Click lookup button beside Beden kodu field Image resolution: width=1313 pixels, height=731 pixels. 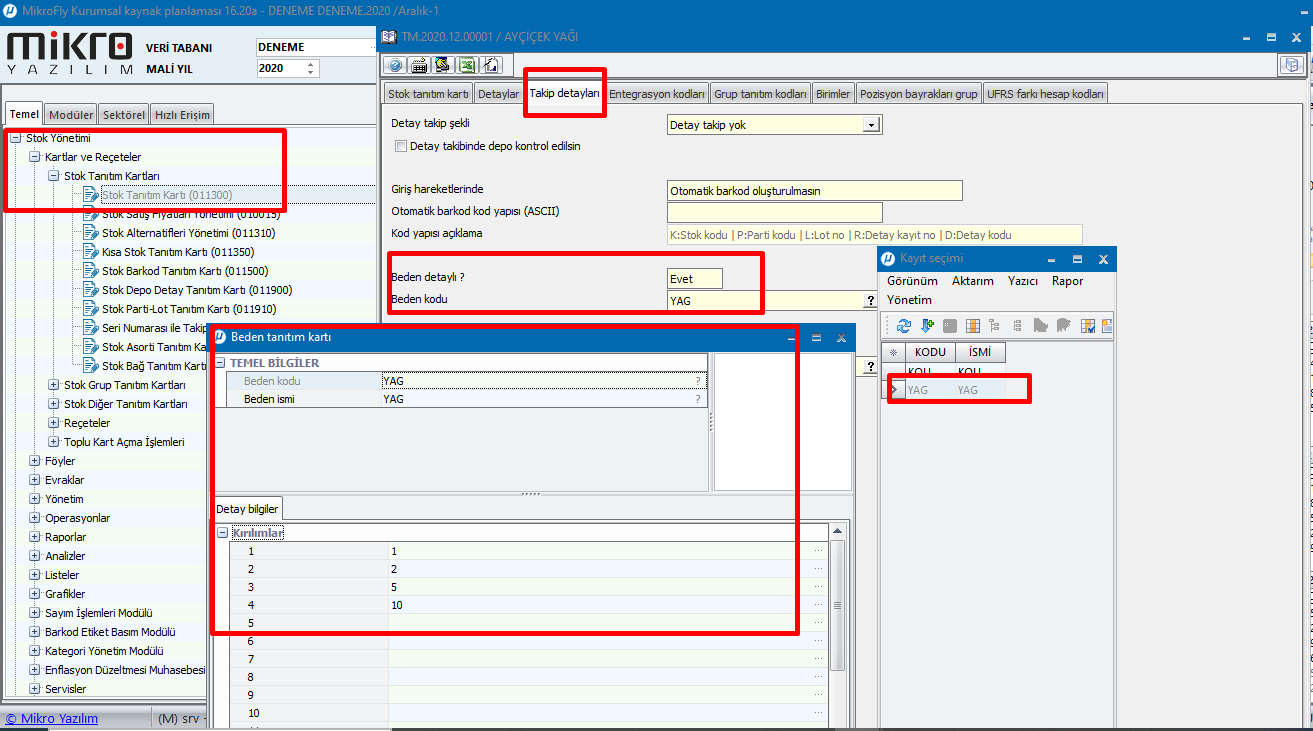click(x=870, y=300)
